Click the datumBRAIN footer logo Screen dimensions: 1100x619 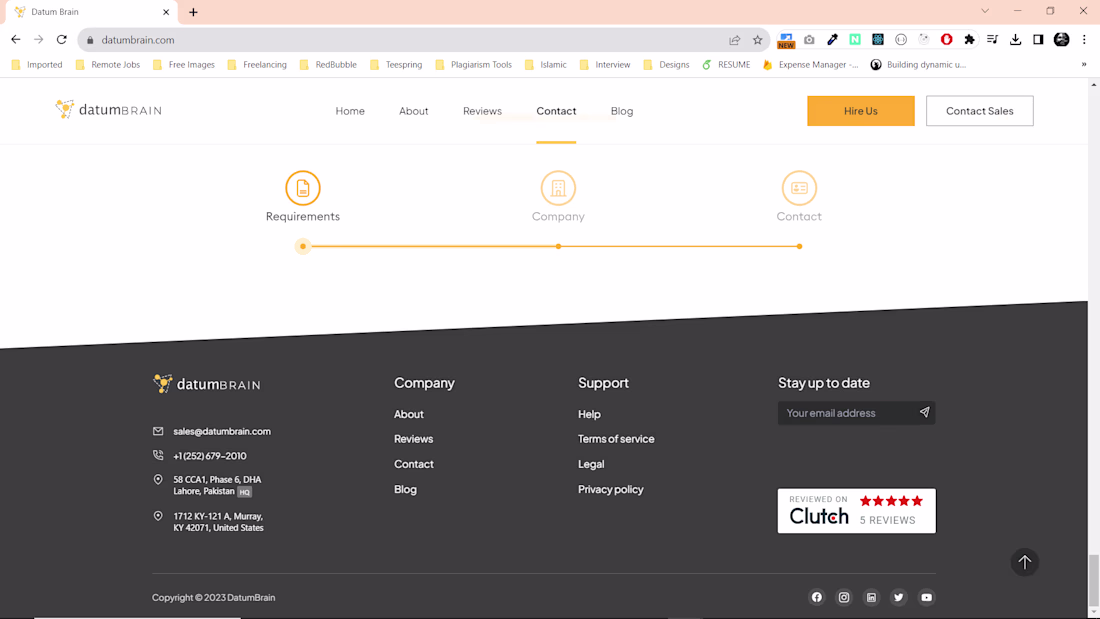[207, 384]
